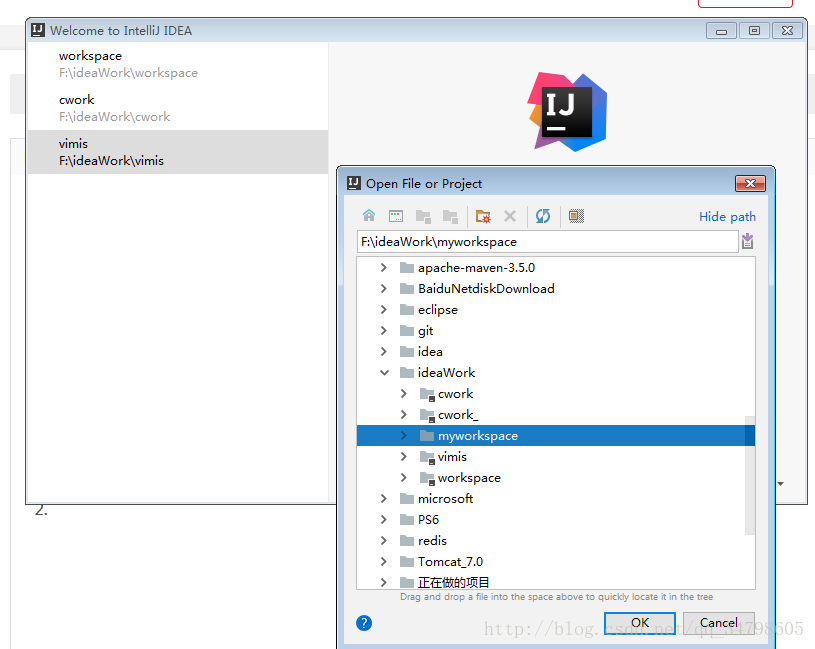Expand eclipse folder
This screenshot has height=649, width=815.
(384, 310)
